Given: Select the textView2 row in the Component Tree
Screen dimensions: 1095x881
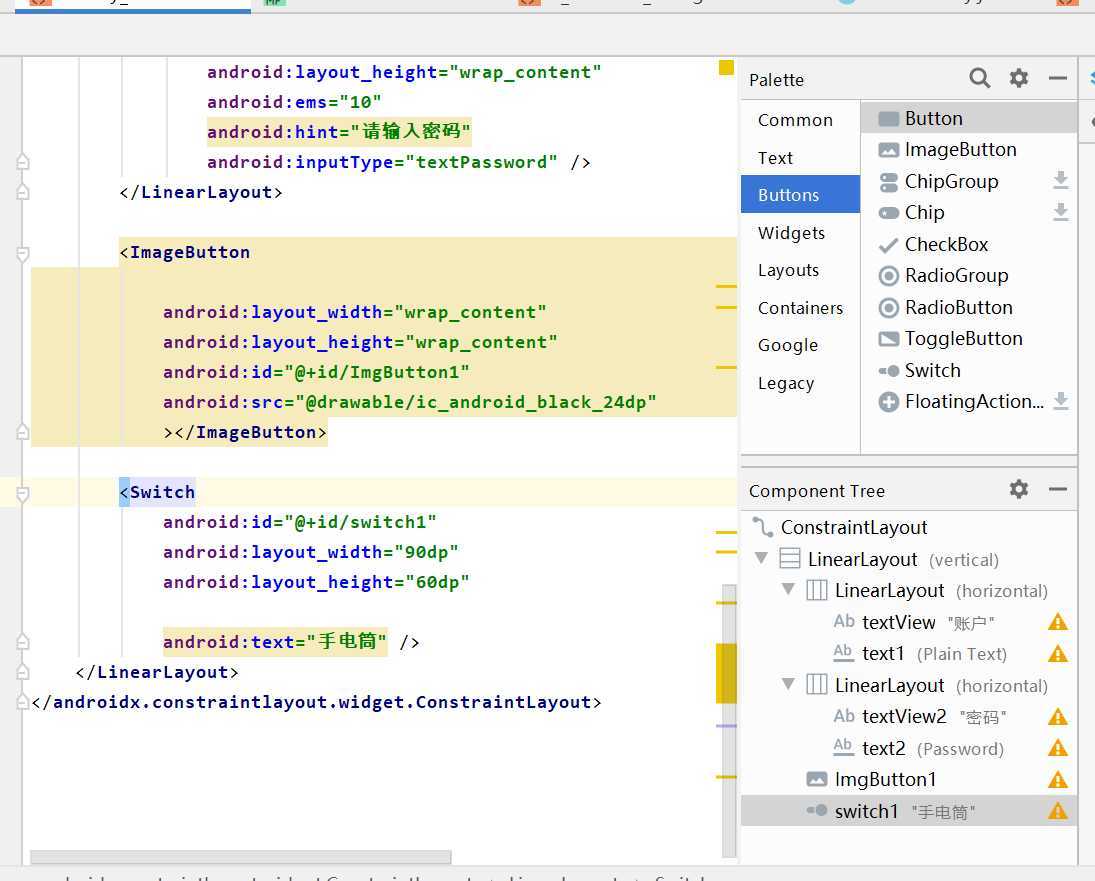Looking at the screenshot, I should [909, 716].
